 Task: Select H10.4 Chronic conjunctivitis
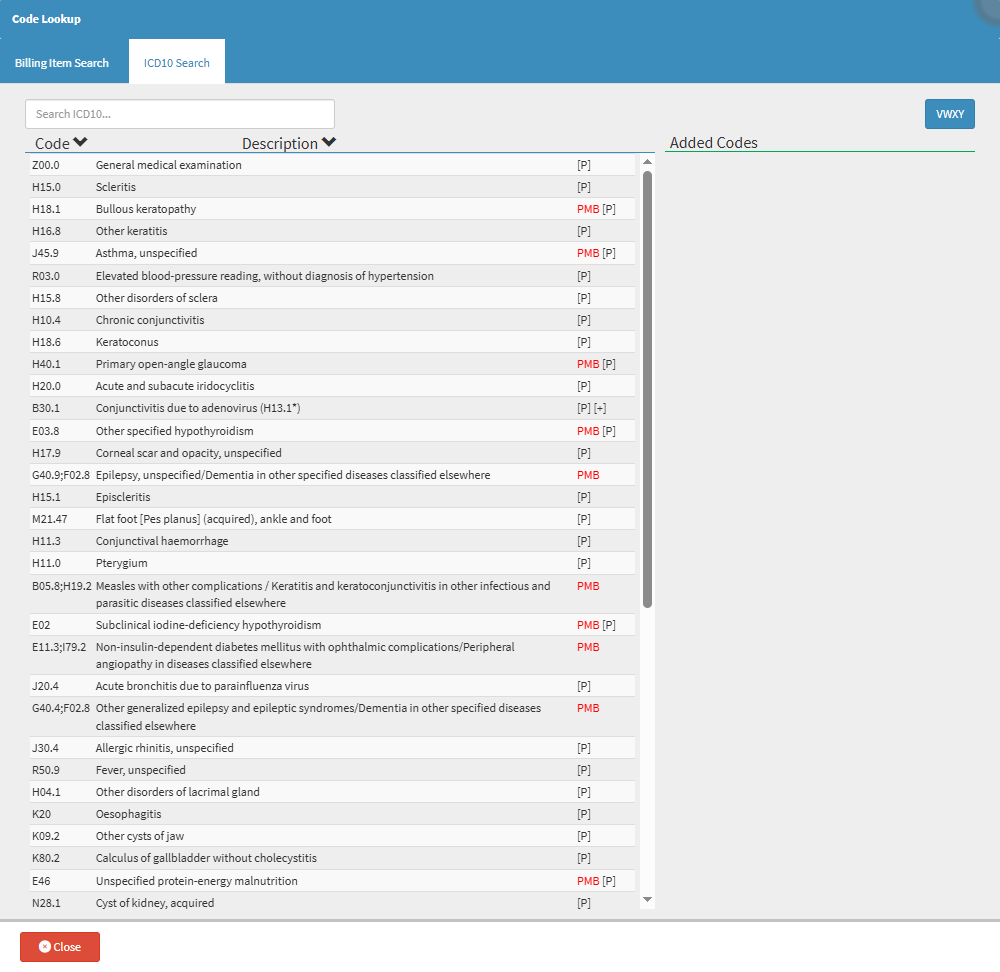(332, 320)
